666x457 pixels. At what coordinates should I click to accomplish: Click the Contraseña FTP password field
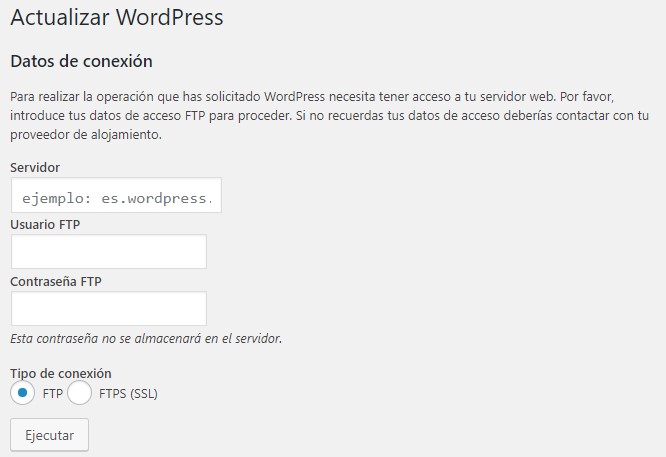click(x=109, y=308)
